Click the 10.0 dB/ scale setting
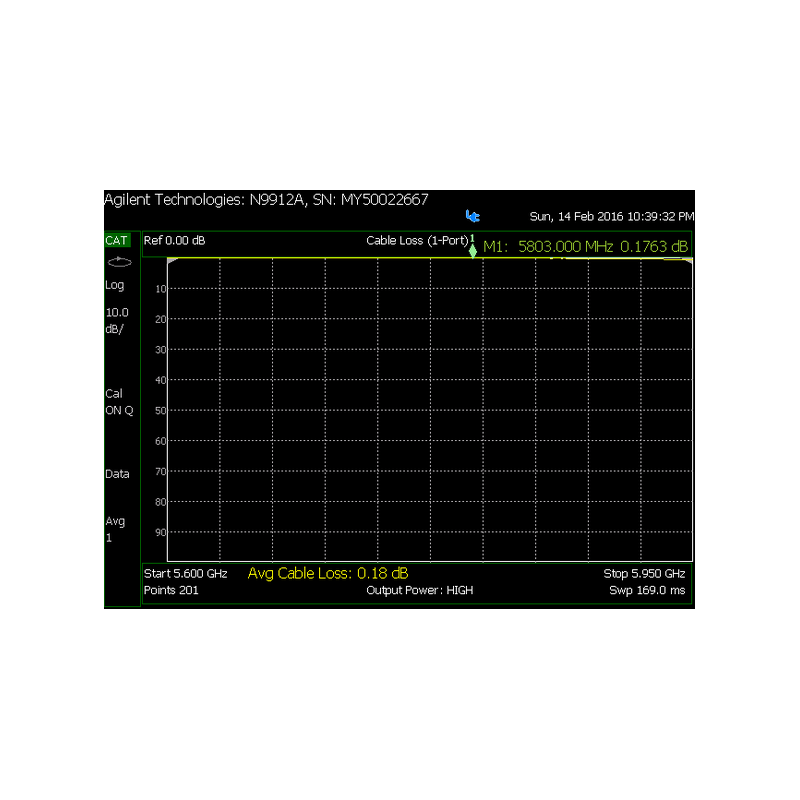Viewport: 800px width, 800px height. pos(117,321)
